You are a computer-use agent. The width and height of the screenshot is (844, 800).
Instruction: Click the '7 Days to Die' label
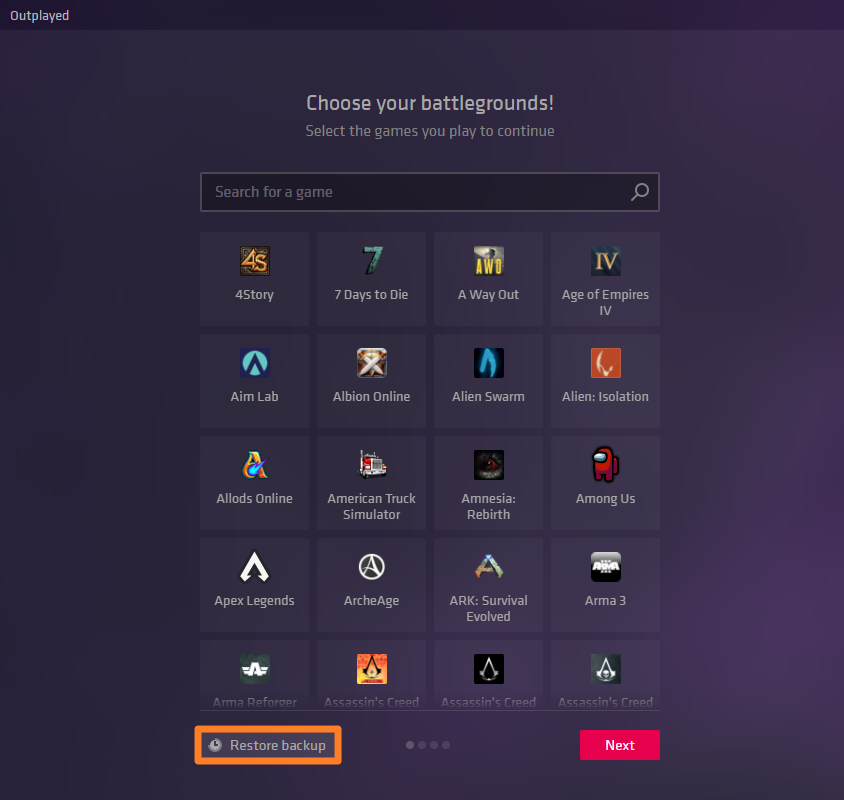click(x=371, y=295)
